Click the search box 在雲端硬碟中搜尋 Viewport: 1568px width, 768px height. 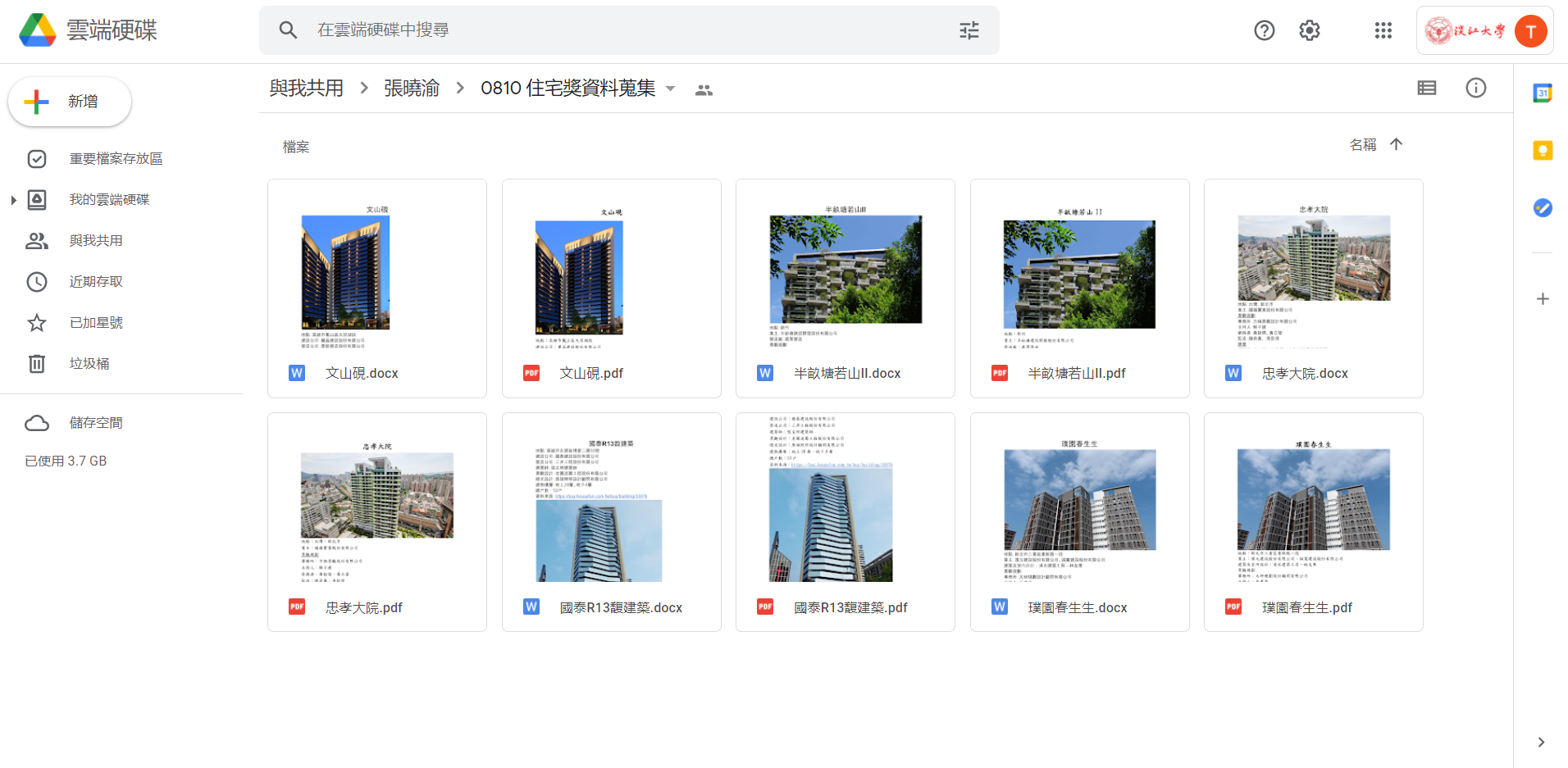point(623,30)
